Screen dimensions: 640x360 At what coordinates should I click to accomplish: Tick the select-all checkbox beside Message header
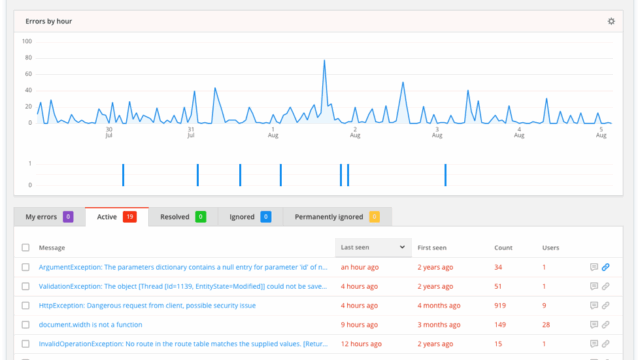(26, 247)
